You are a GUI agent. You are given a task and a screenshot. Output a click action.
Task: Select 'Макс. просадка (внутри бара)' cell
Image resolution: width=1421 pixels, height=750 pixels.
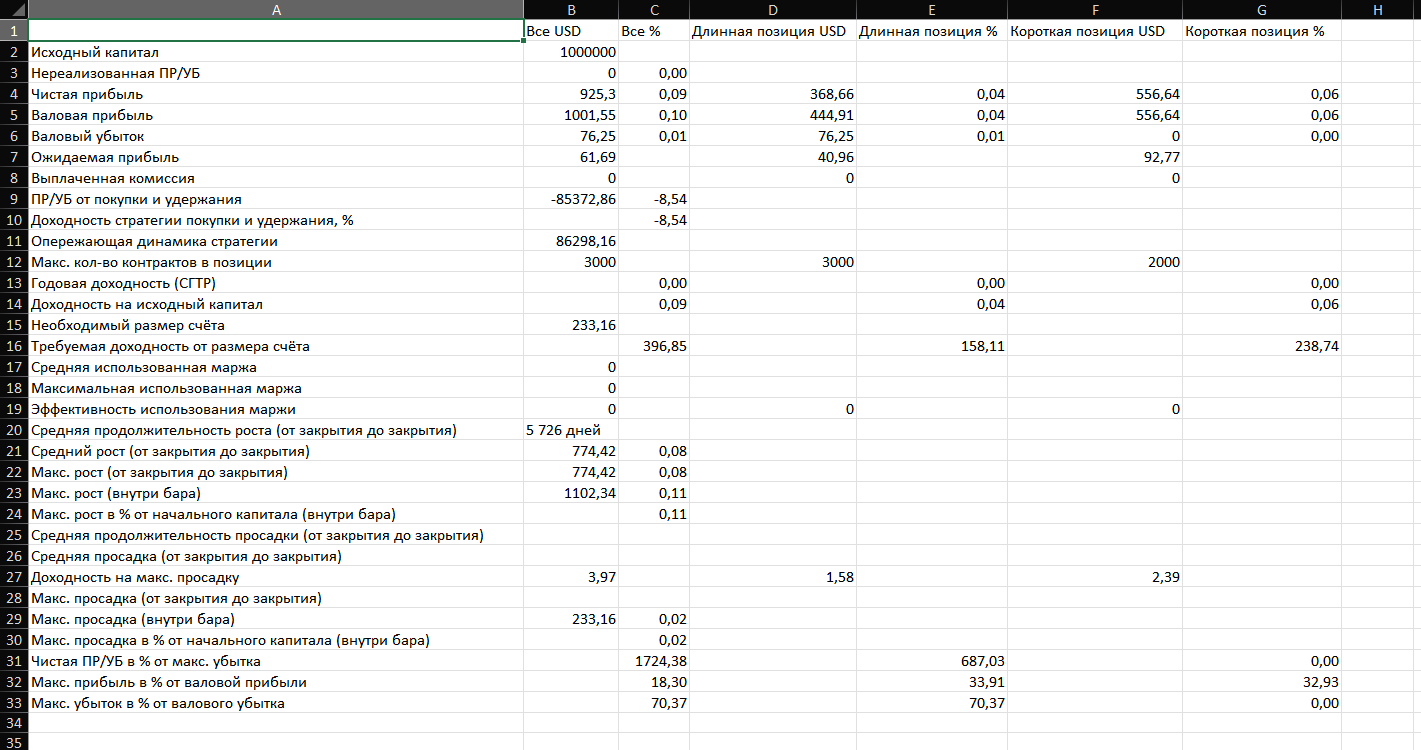[x=276, y=619]
